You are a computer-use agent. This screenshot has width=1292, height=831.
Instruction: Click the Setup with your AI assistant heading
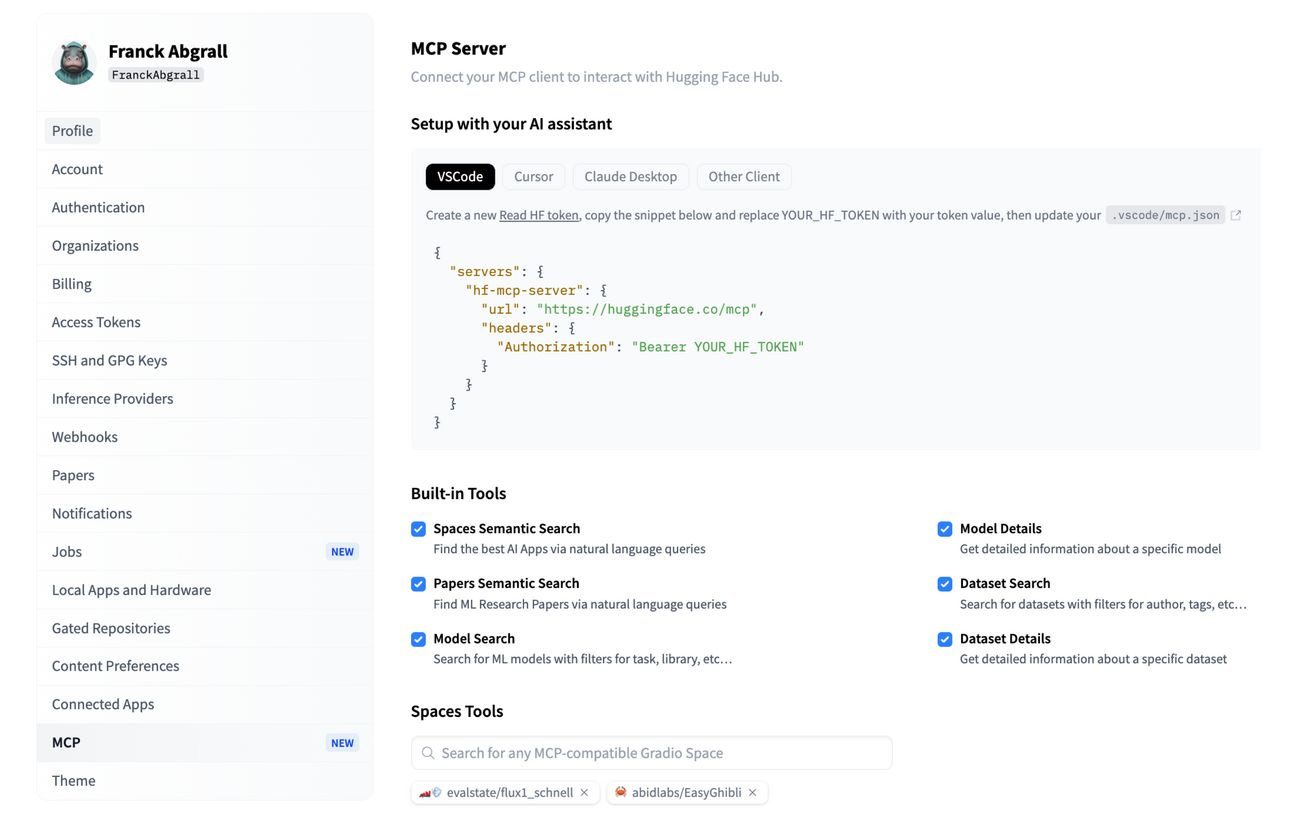click(511, 124)
